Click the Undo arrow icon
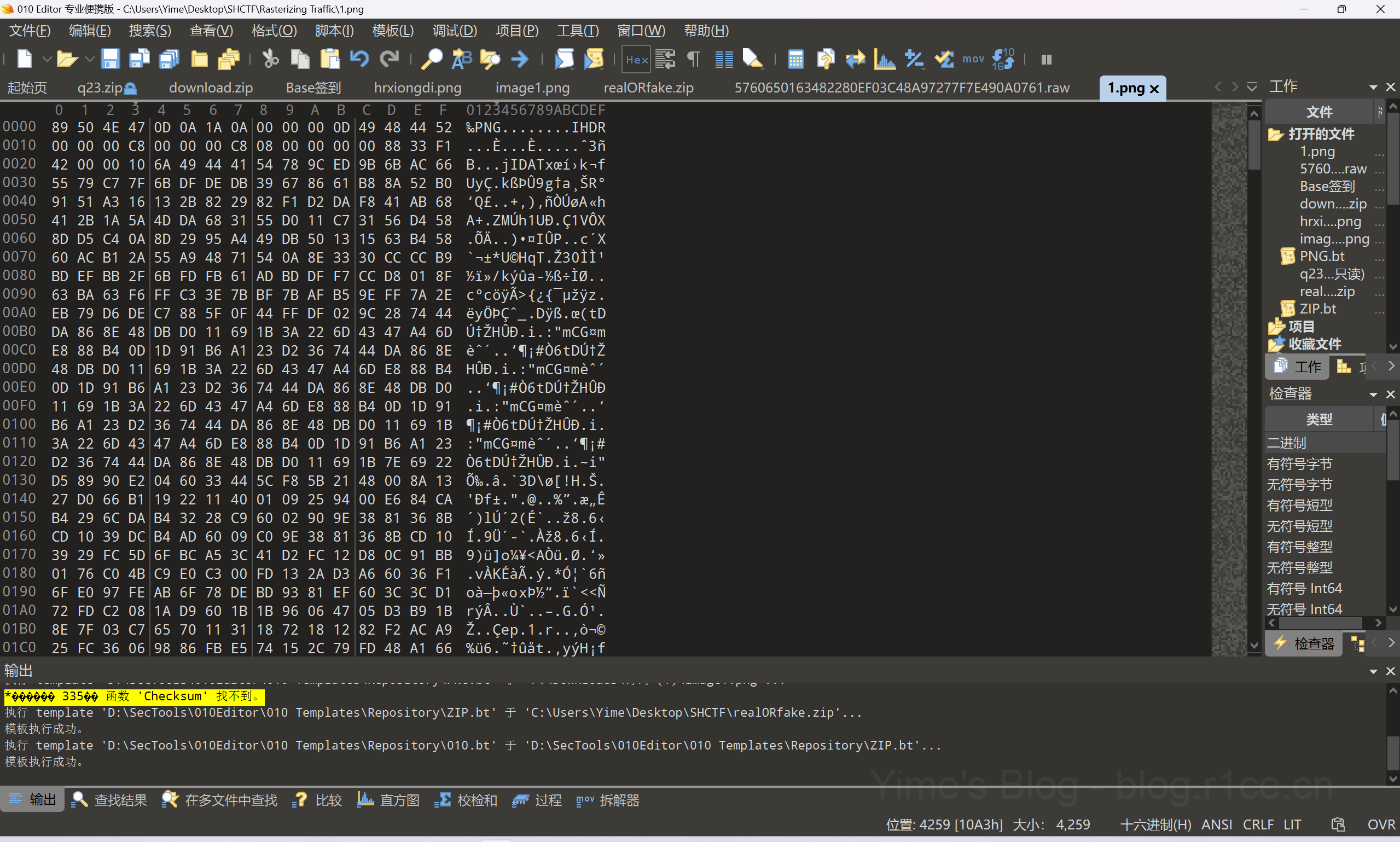 (x=359, y=59)
